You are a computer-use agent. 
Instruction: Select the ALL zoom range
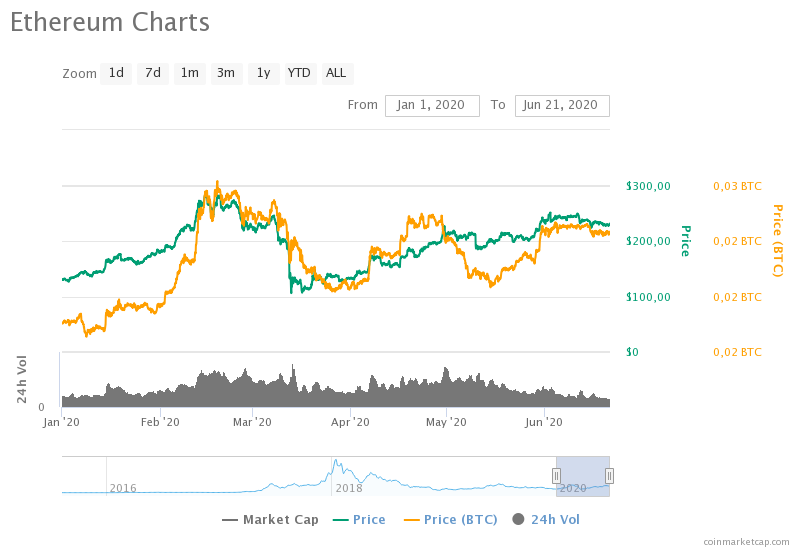pyautogui.click(x=337, y=73)
